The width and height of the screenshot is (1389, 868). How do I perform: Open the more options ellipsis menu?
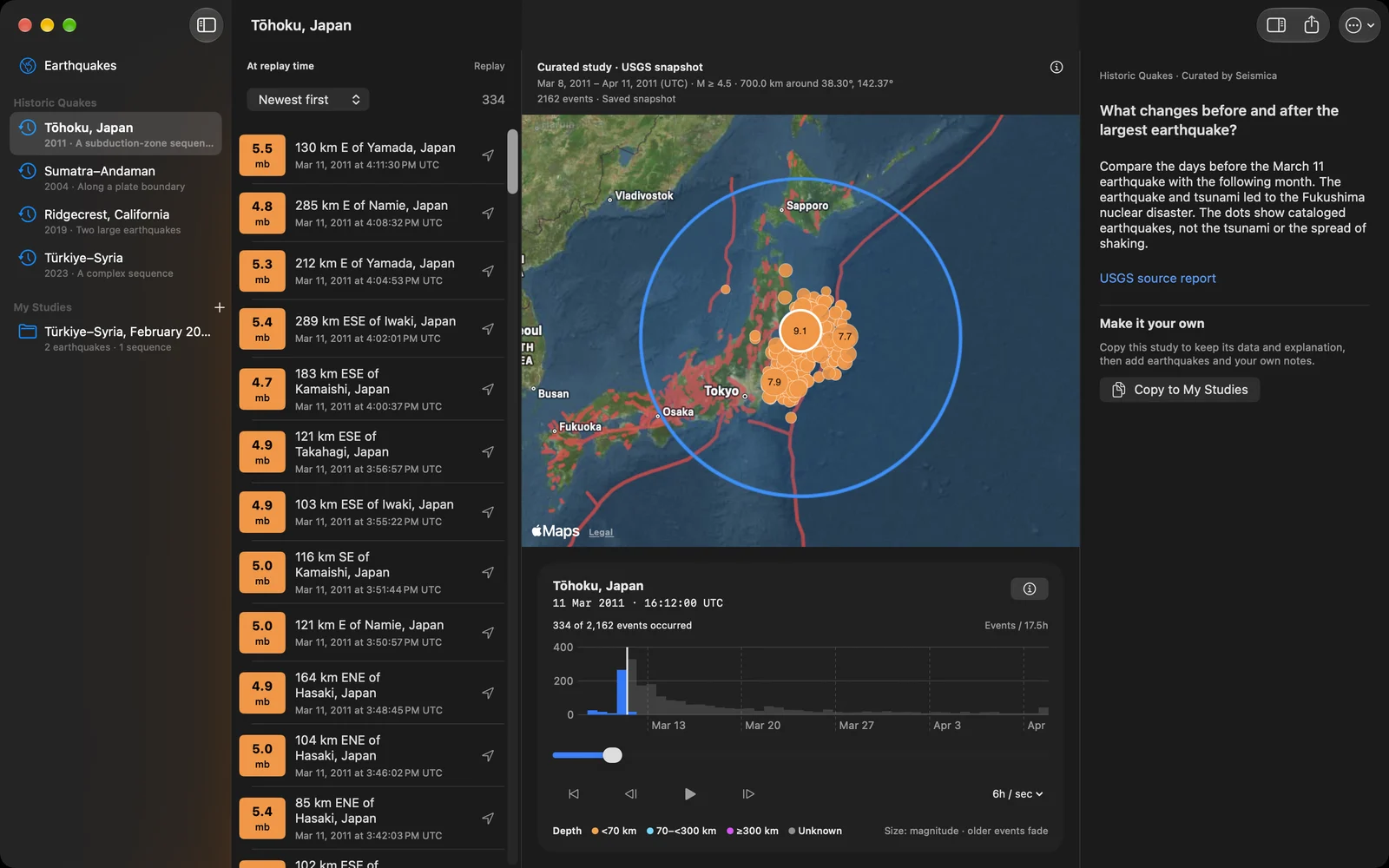click(x=1359, y=25)
